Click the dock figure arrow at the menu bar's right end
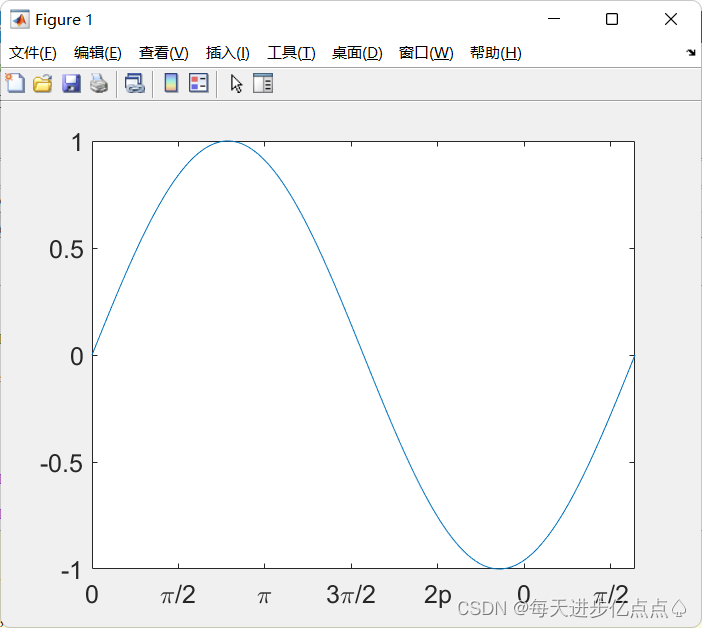The width and height of the screenshot is (702, 628). 691,53
